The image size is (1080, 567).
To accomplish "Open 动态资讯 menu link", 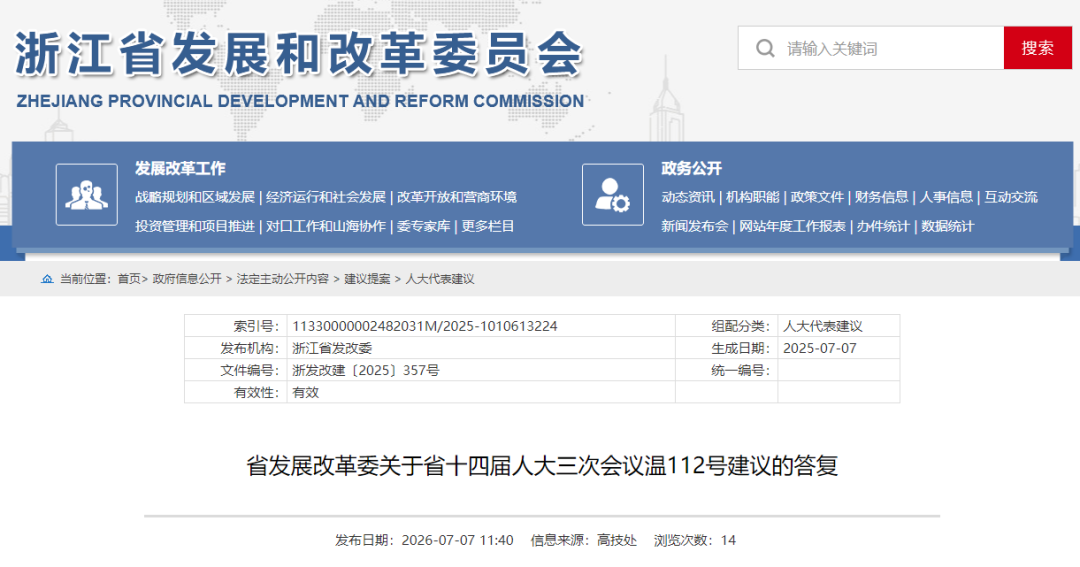I will coord(688,197).
